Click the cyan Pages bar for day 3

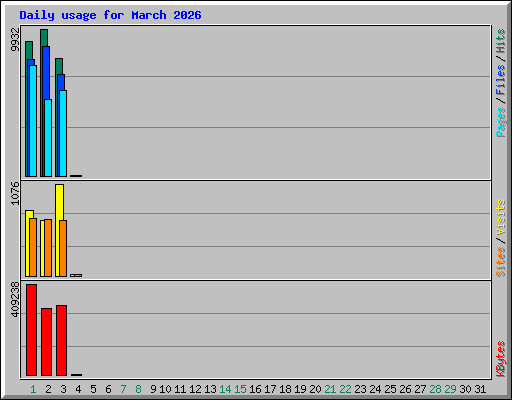63,133
